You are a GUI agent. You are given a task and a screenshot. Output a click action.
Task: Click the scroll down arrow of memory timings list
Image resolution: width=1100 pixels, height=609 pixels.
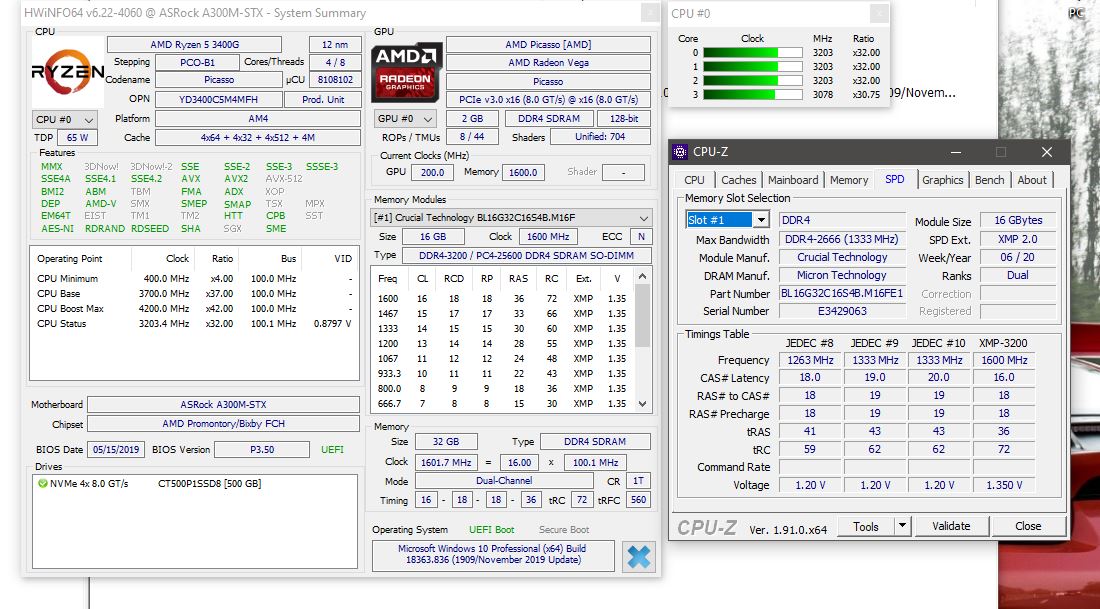(643, 403)
